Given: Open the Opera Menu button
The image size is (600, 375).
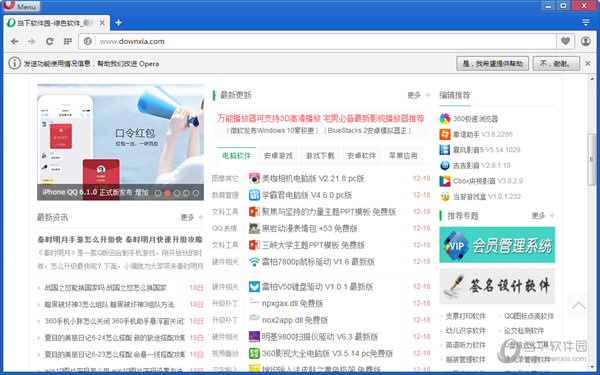Looking at the screenshot, I should coord(21,6).
